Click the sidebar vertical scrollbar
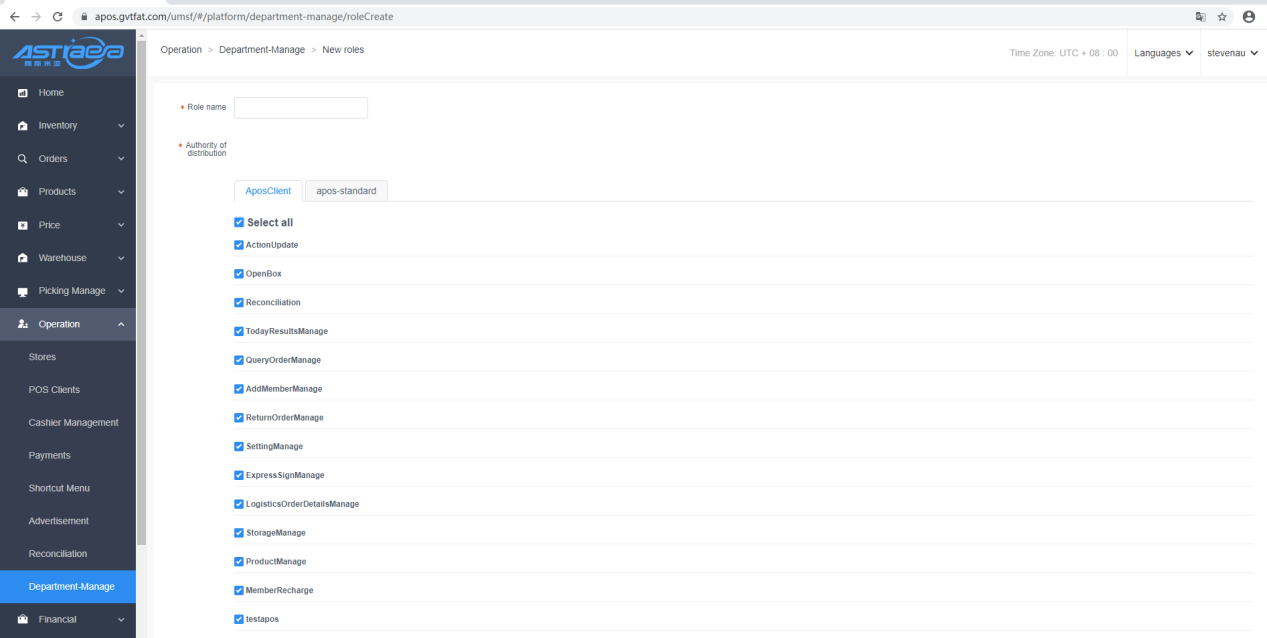The height and width of the screenshot is (638, 1267). (141, 300)
